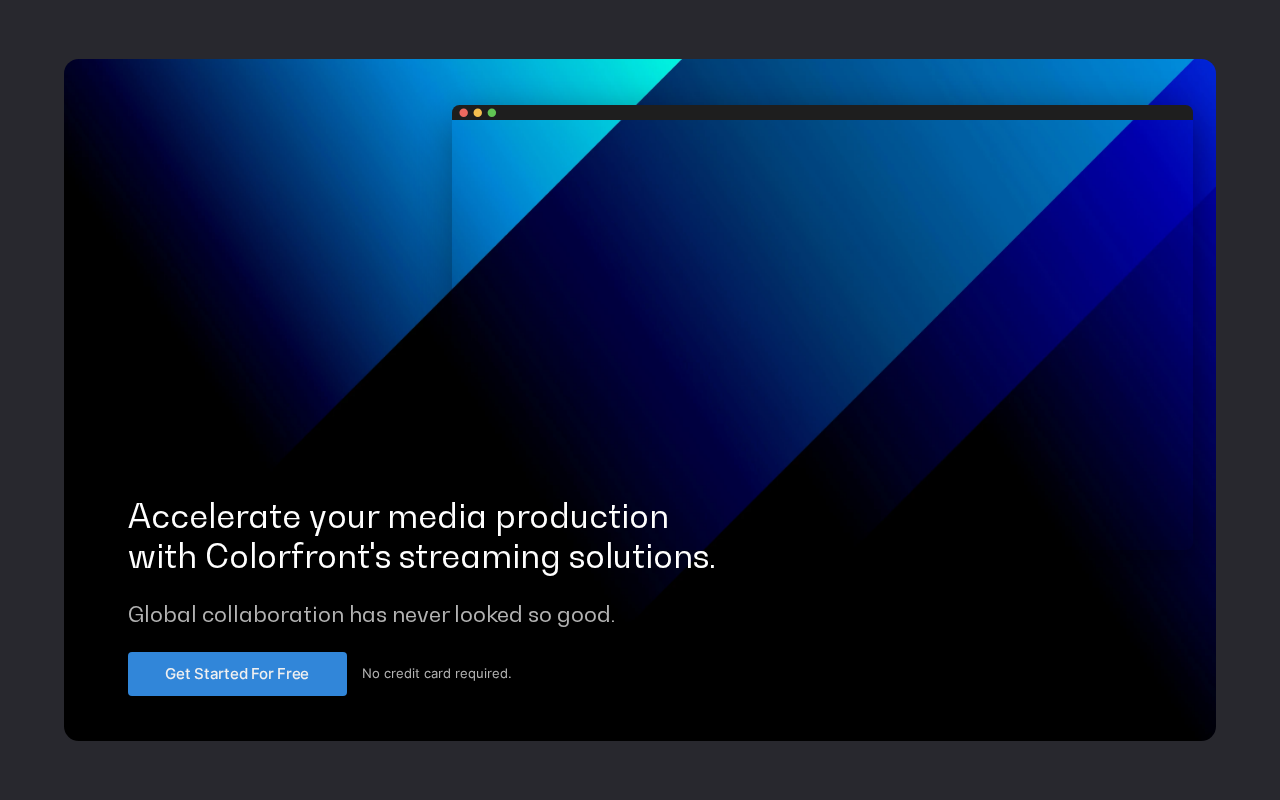Click the word "solutions." in the headline
The width and height of the screenshot is (1280, 800).
642,557
